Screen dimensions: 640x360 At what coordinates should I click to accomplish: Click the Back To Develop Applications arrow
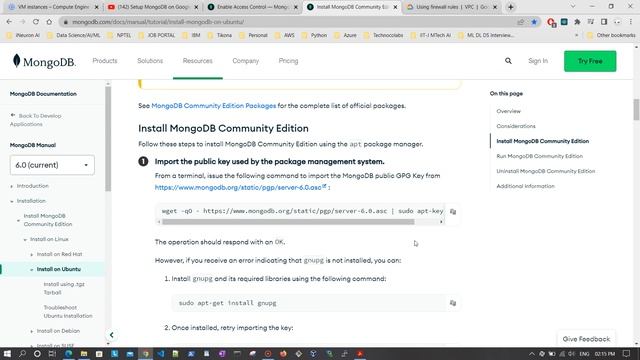coord(13,116)
